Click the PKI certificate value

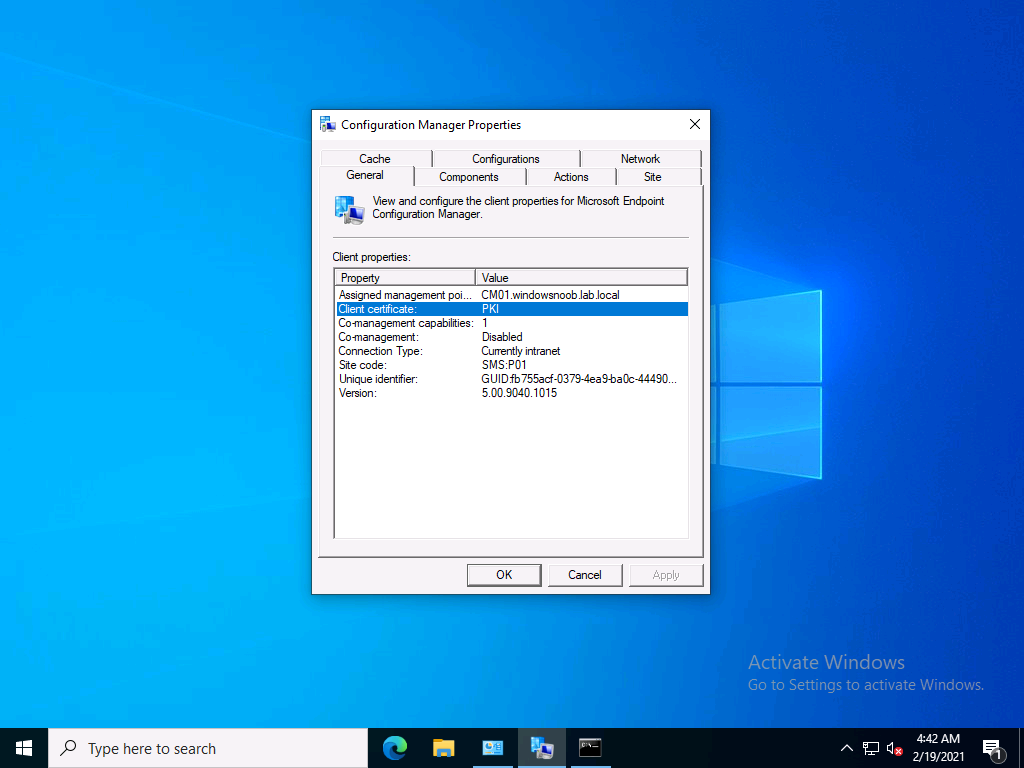[x=490, y=309]
